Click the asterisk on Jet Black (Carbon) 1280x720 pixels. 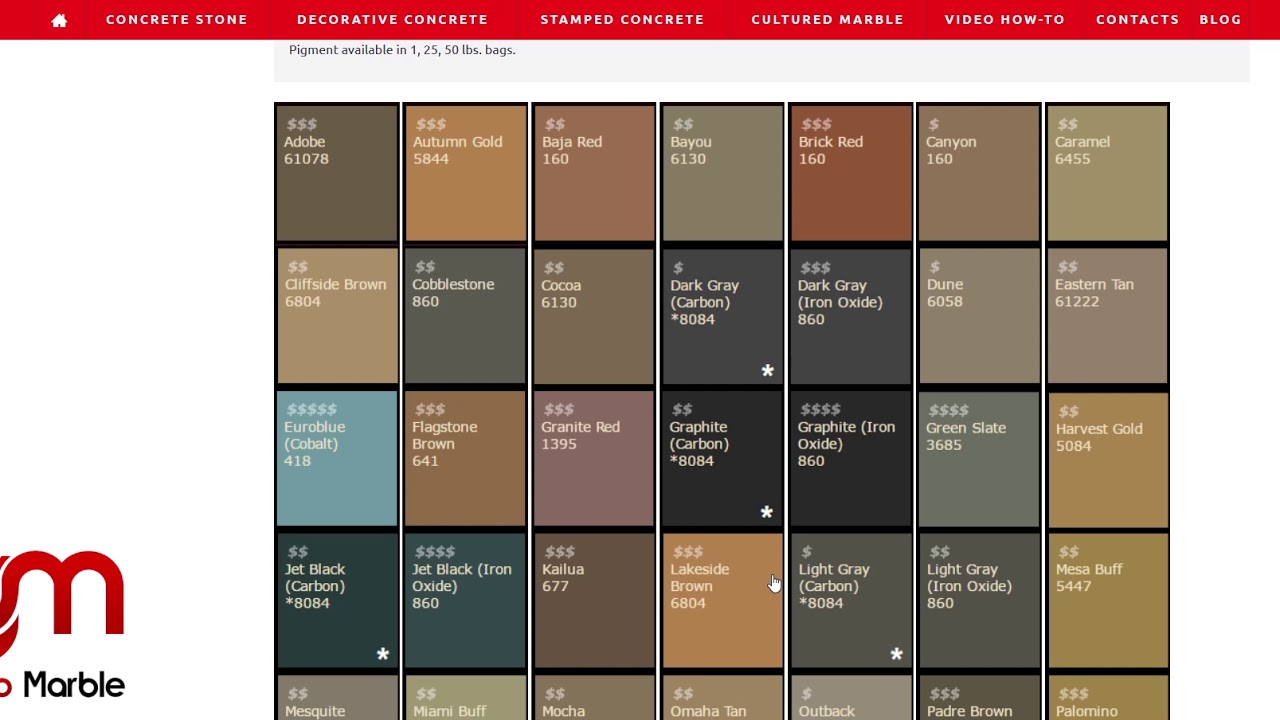click(x=382, y=654)
